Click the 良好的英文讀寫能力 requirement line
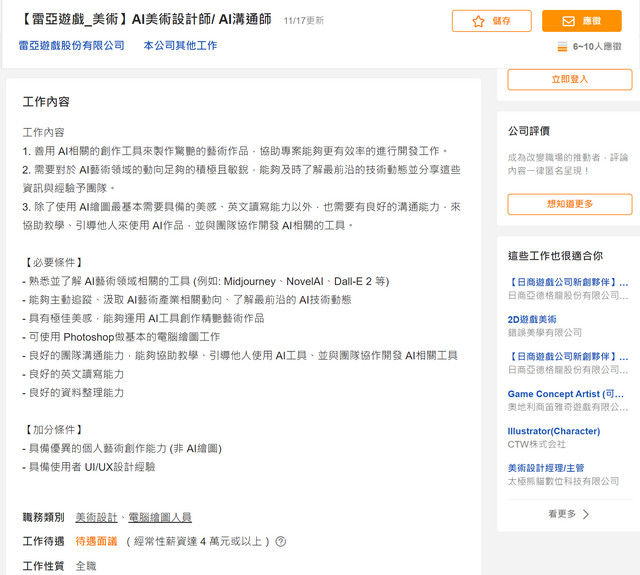 click(73, 374)
